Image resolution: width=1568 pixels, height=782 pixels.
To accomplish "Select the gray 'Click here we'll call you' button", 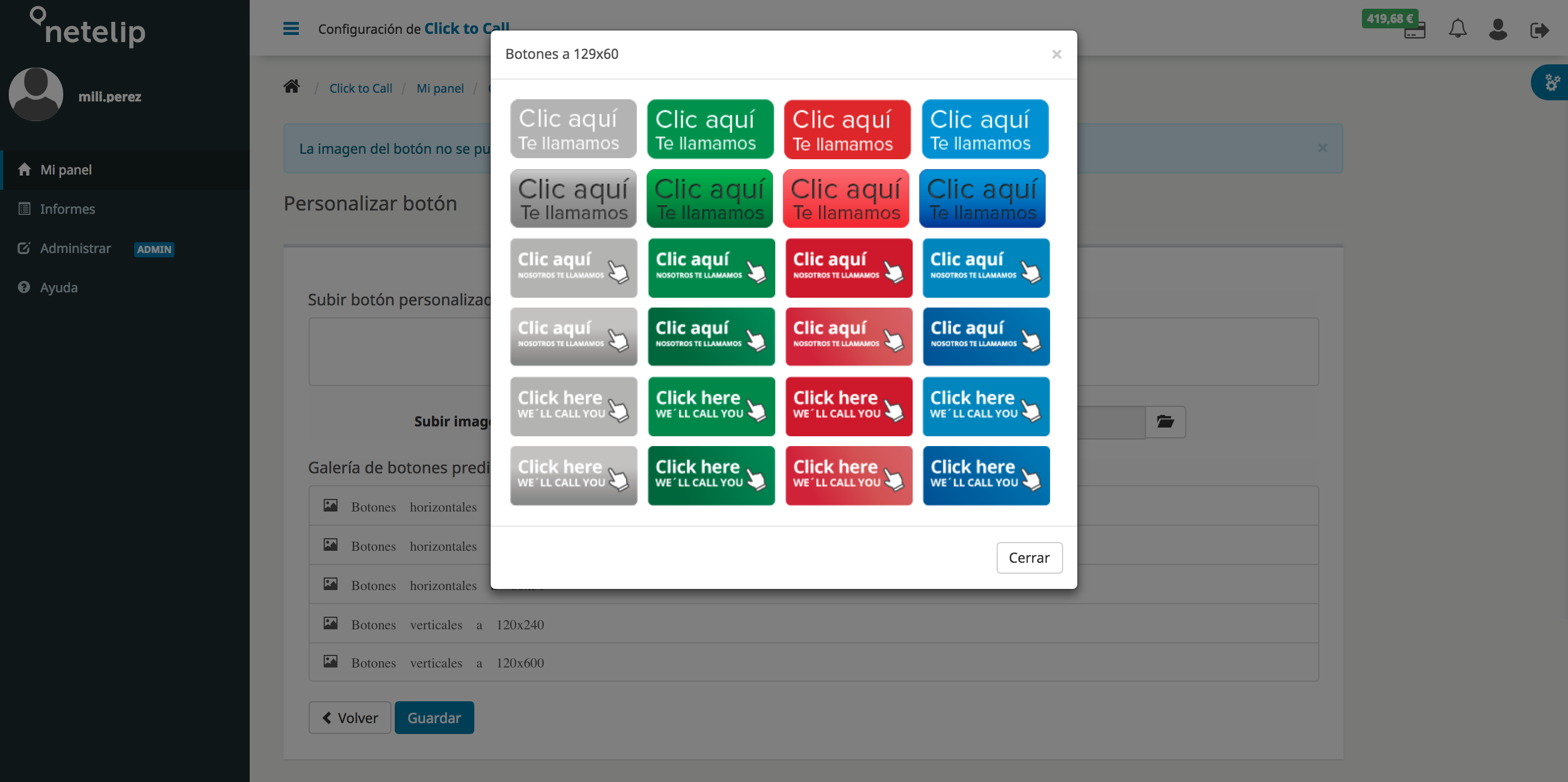I will (x=572, y=406).
